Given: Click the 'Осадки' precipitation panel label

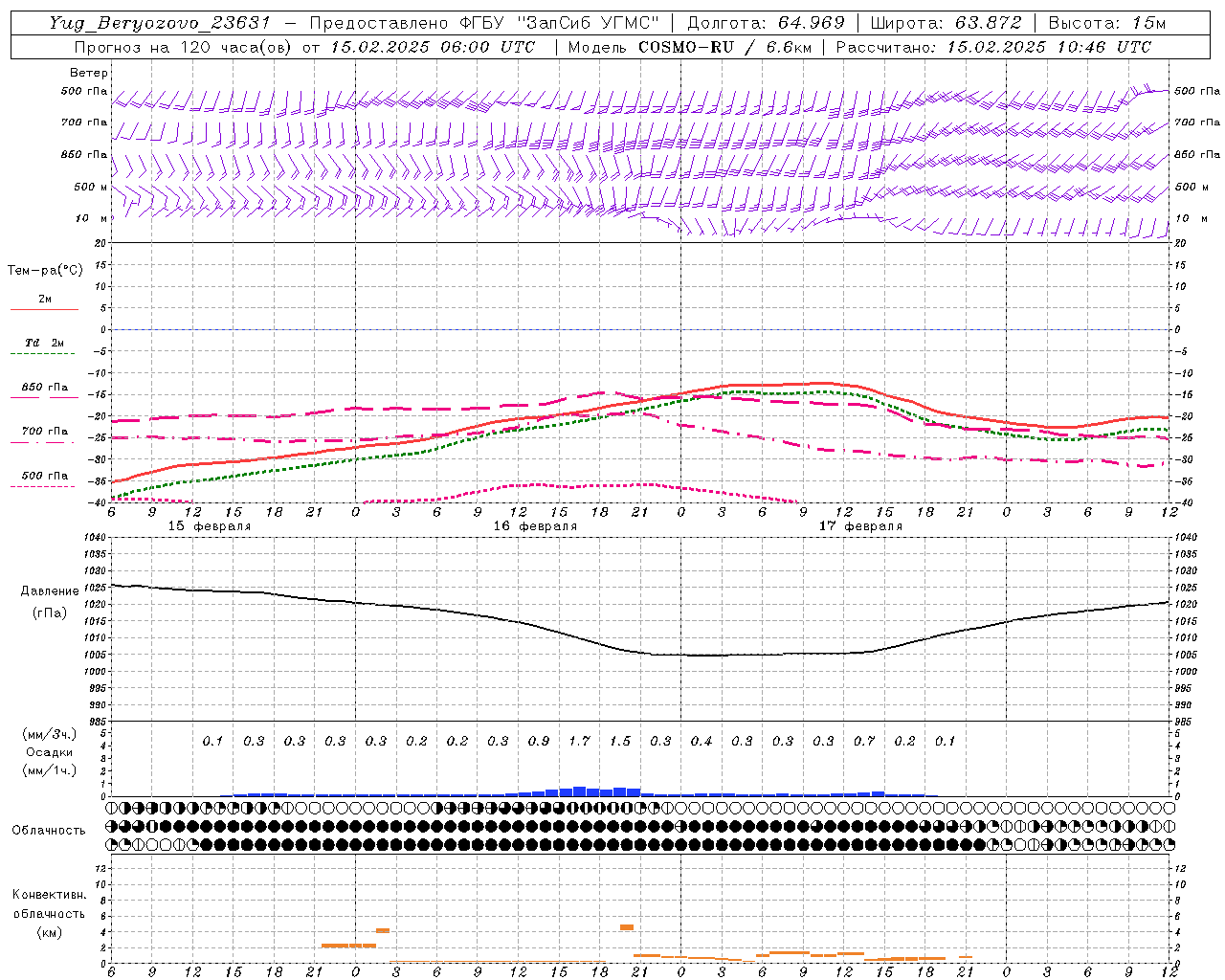Looking at the screenshot, I should tap(50, 752).
